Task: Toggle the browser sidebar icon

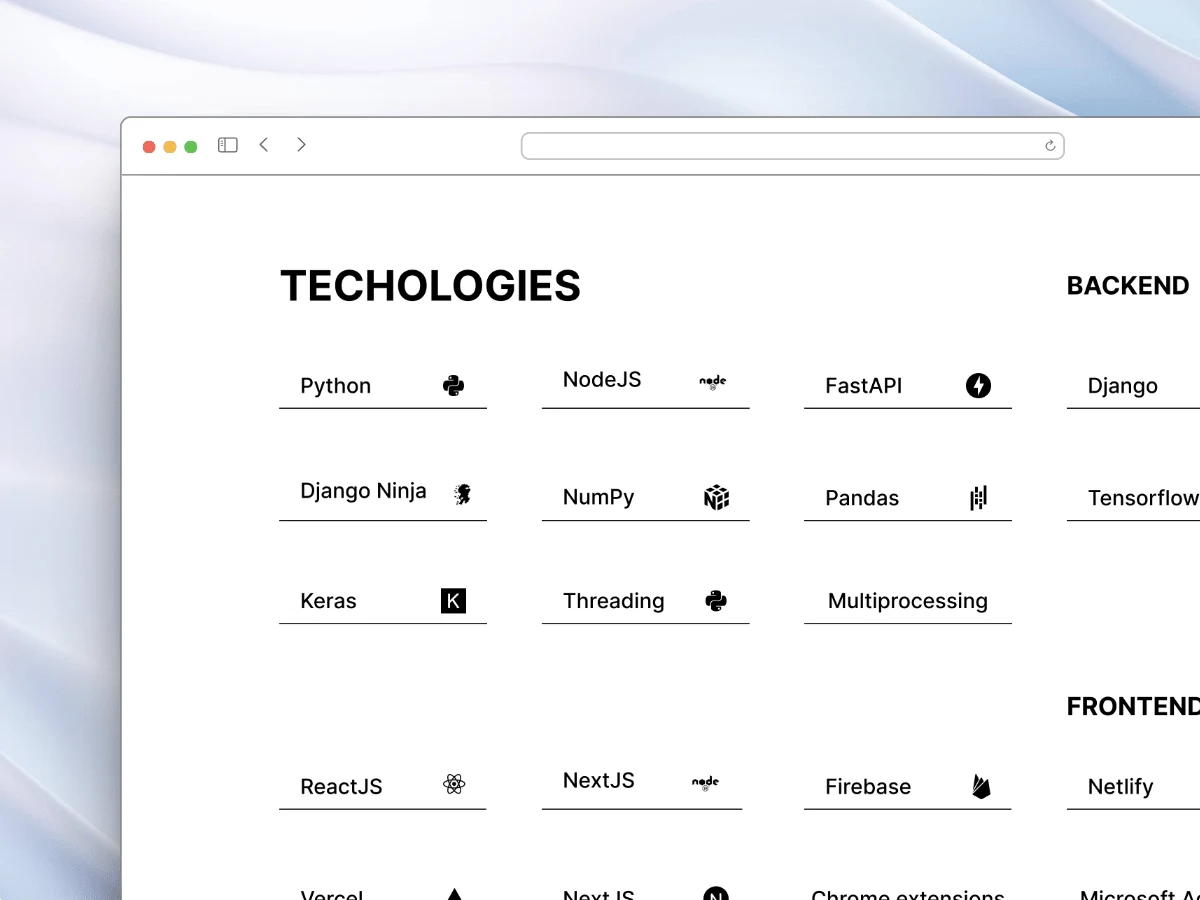Action: pyautogui.click(x=228, y=145)
